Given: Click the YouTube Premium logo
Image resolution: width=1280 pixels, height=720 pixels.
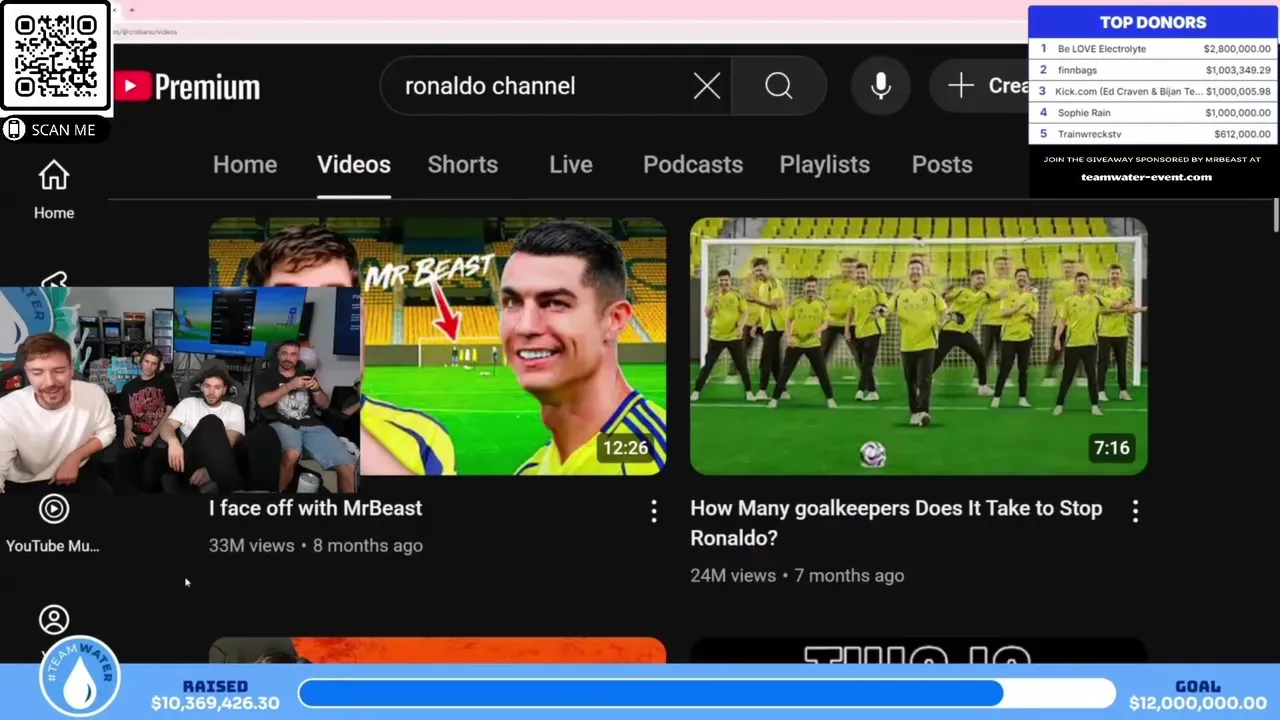Looking at the screenshot, I should click(x=187, y=87).
